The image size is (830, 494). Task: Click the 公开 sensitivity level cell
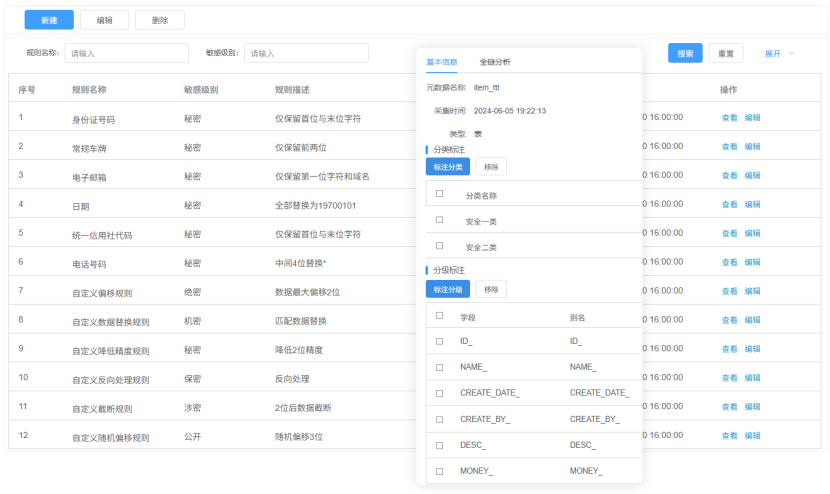click(192, 437)
